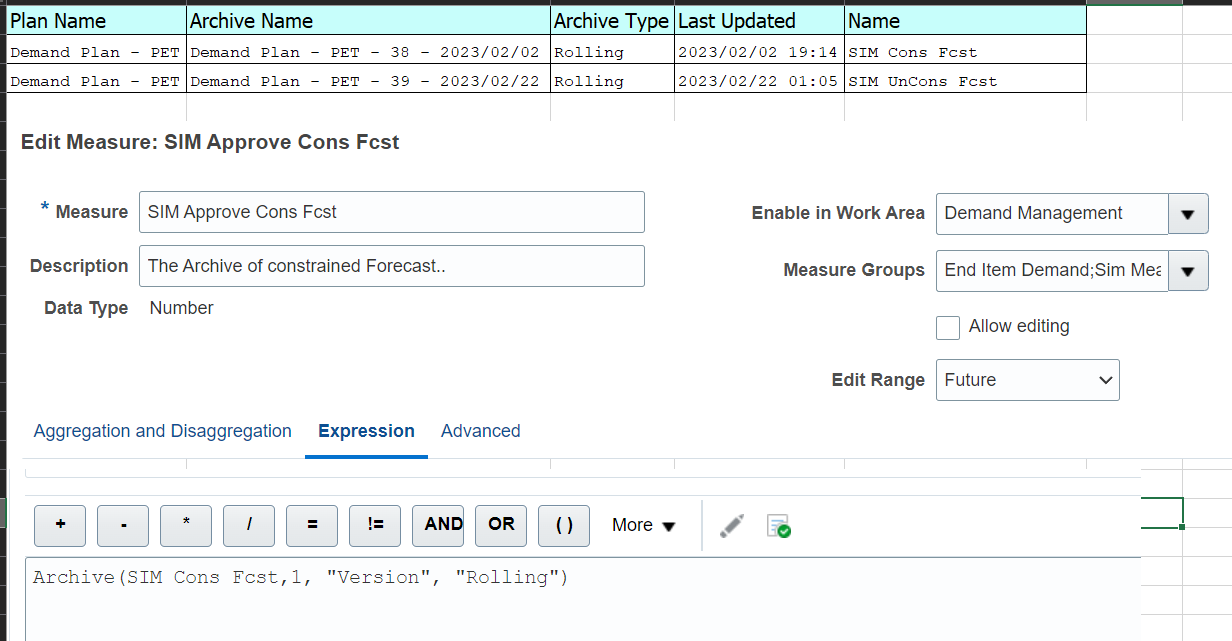
Task: Insert the multiplication operator
Action: 185,525
